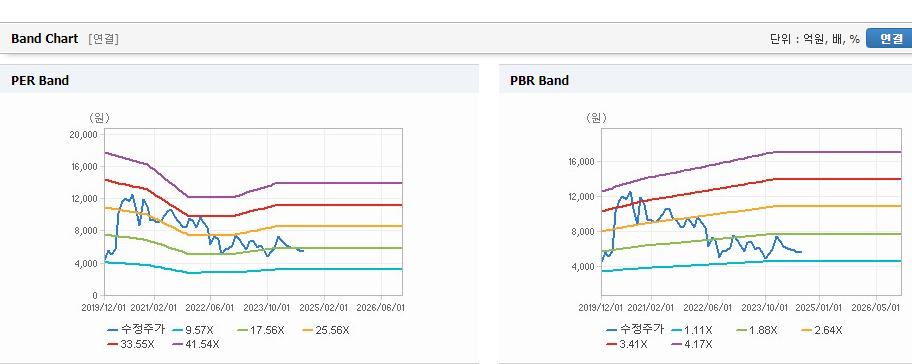Toggle the 17.56X legend entry
The image size is (912, 364).
260,330
